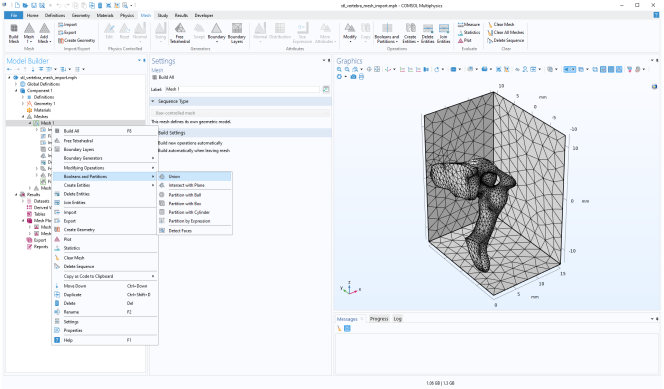Choose Delete Sequence in context menu
This screenshot has width=664, height=389.
(x=105, y=267)
